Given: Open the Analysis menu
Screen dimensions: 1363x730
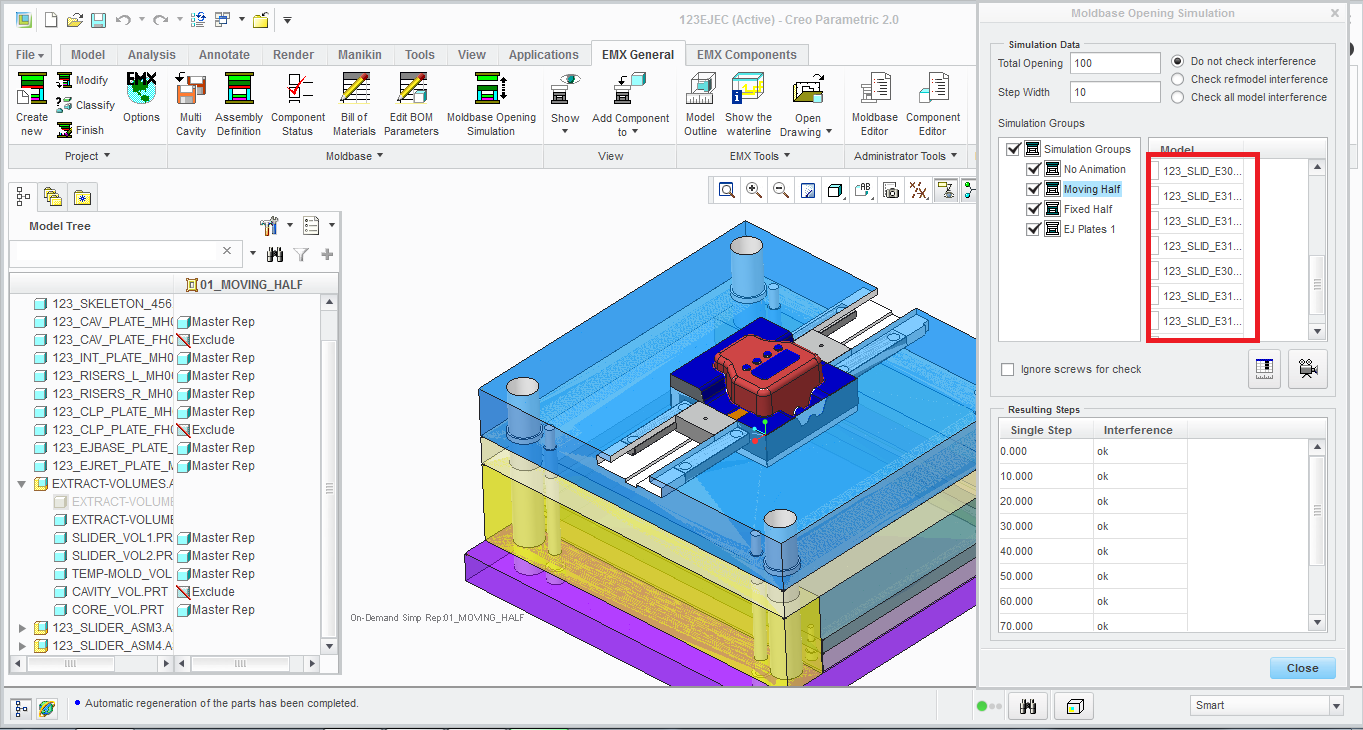Looking at the screenshot, I should [151, 54].
